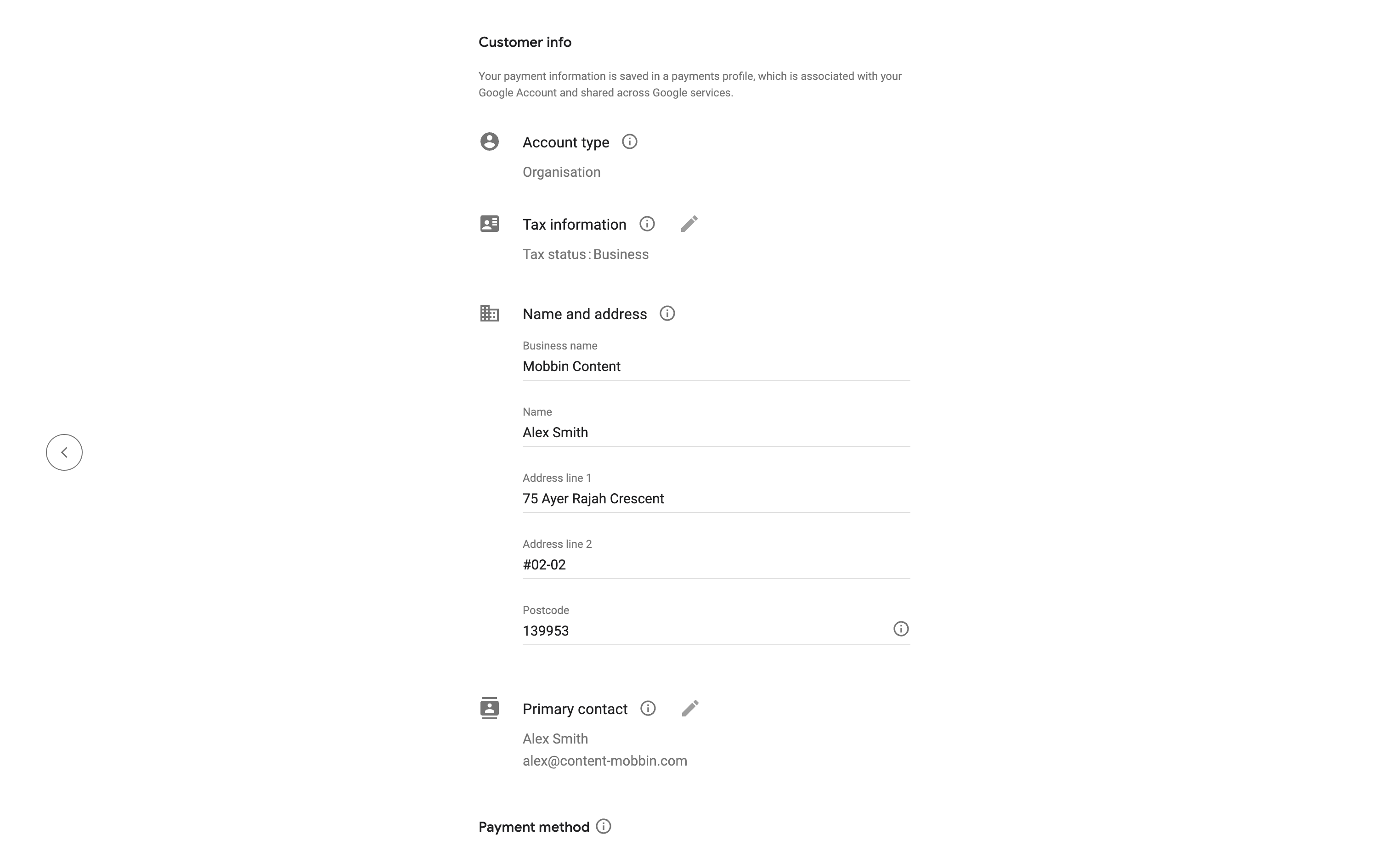This screenshot has width=1389, height=868.
Task: Click the Postcode field showing 139953
Action: [x=700, y=630]
